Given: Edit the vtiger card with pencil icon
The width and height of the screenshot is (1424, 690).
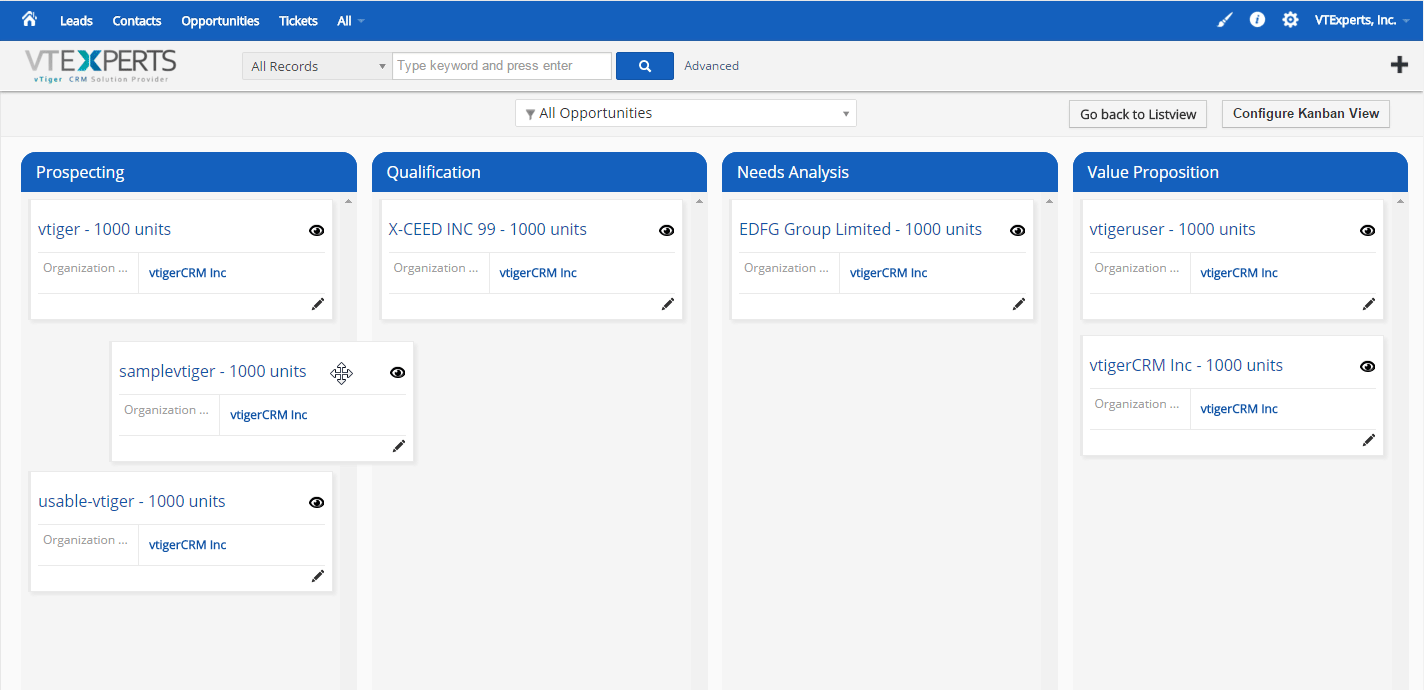Looking at the screenshot, I should click(x=318, y=304).
